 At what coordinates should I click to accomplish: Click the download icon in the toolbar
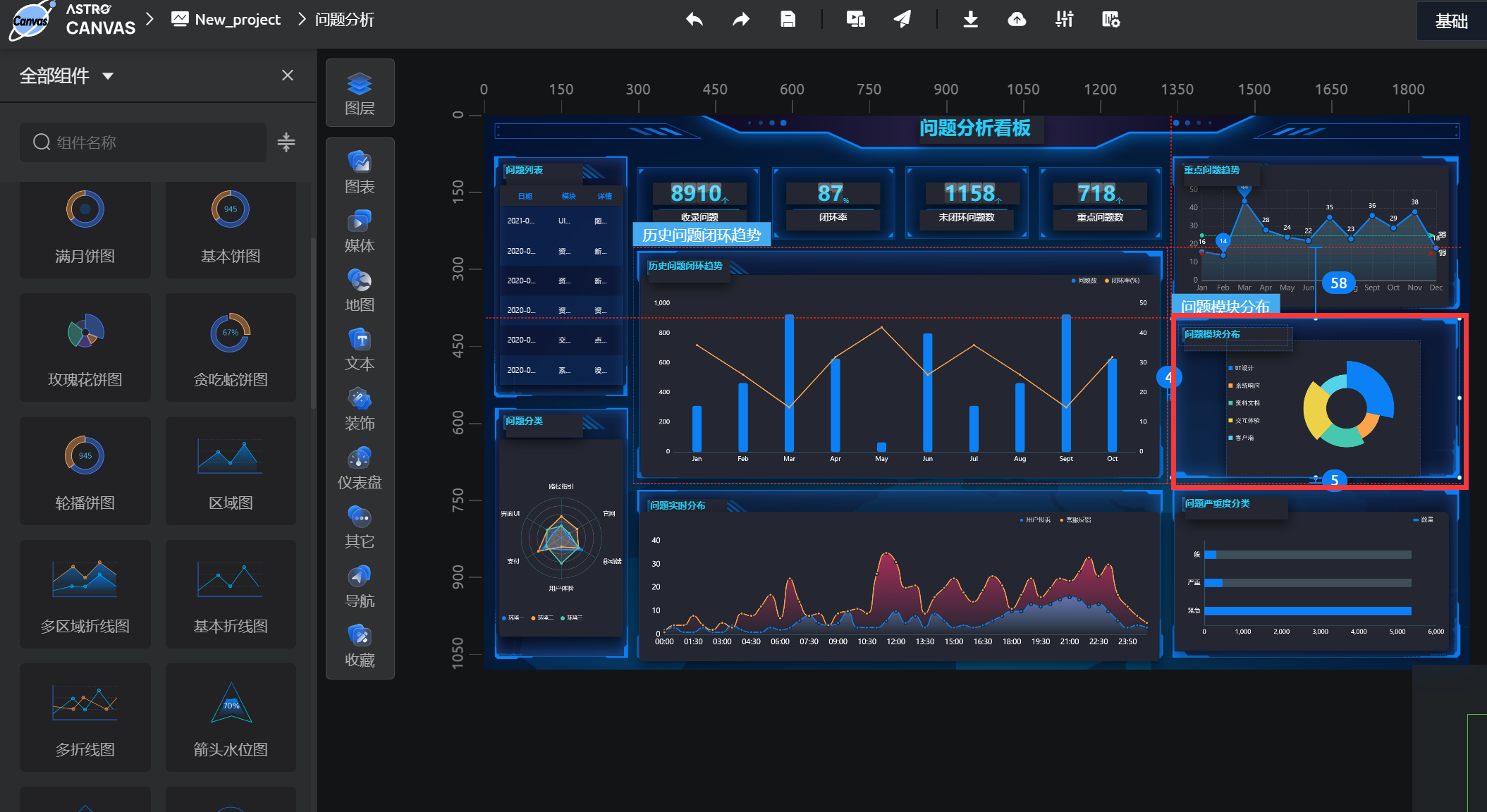[x=971, y=20]
